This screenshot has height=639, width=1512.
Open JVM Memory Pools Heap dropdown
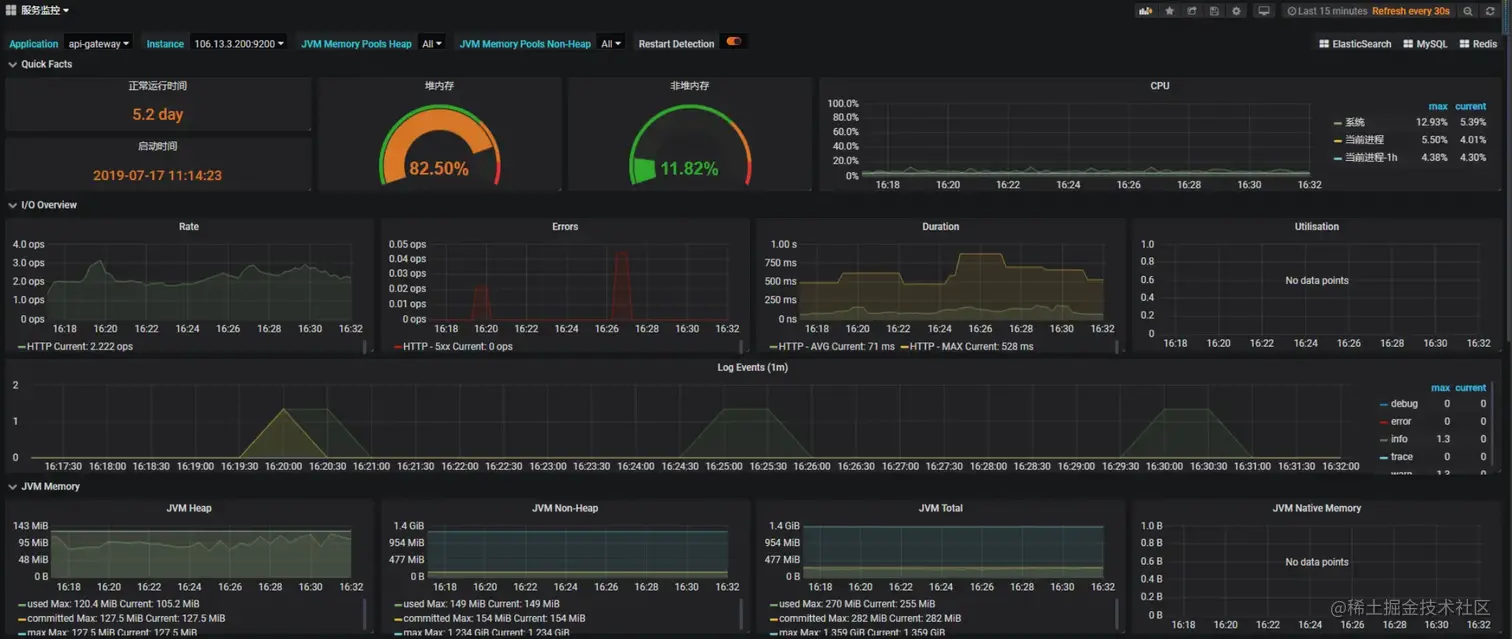[432, 44]
